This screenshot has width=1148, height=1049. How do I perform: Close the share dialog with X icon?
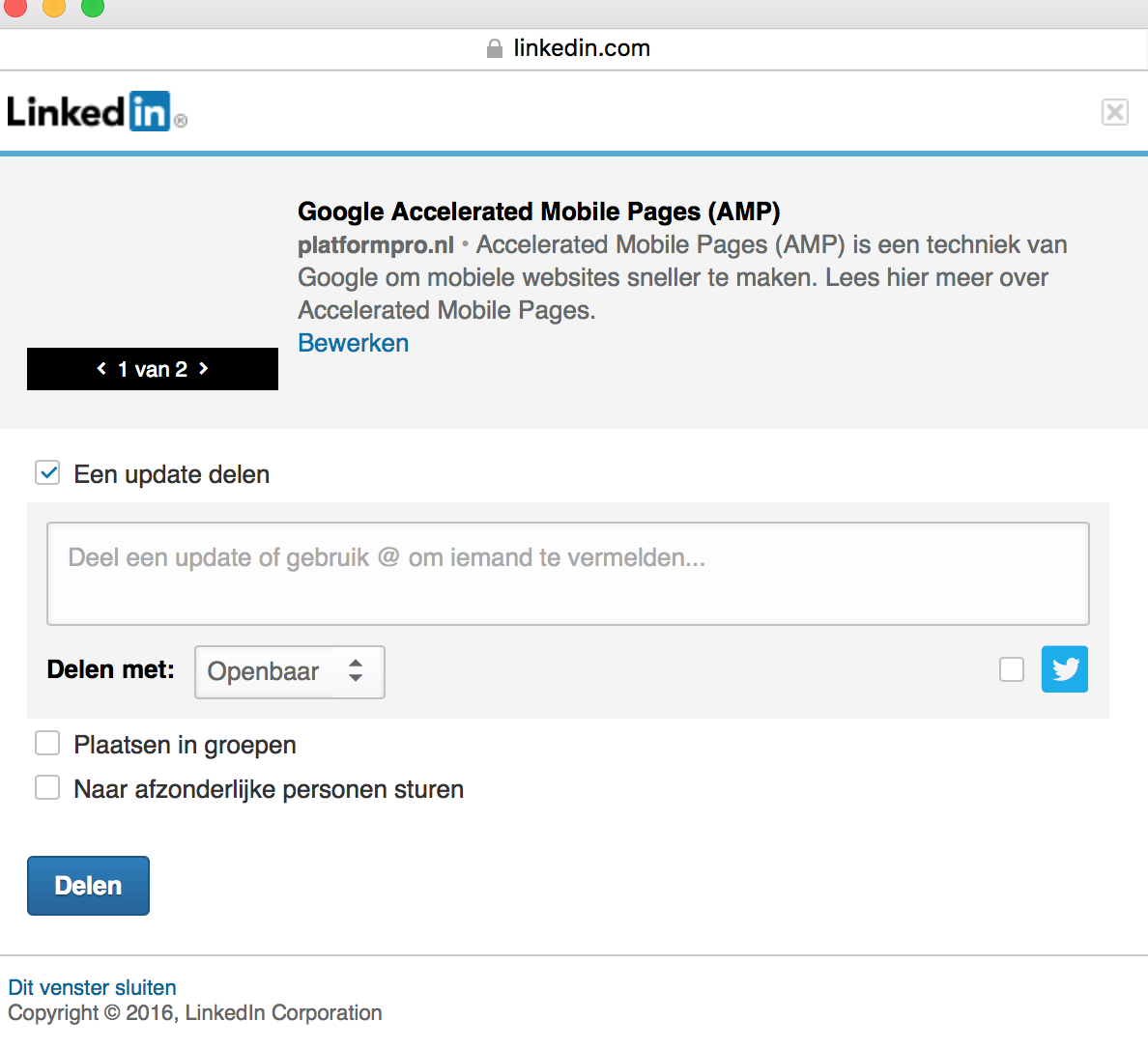(x=1114, y=112)
